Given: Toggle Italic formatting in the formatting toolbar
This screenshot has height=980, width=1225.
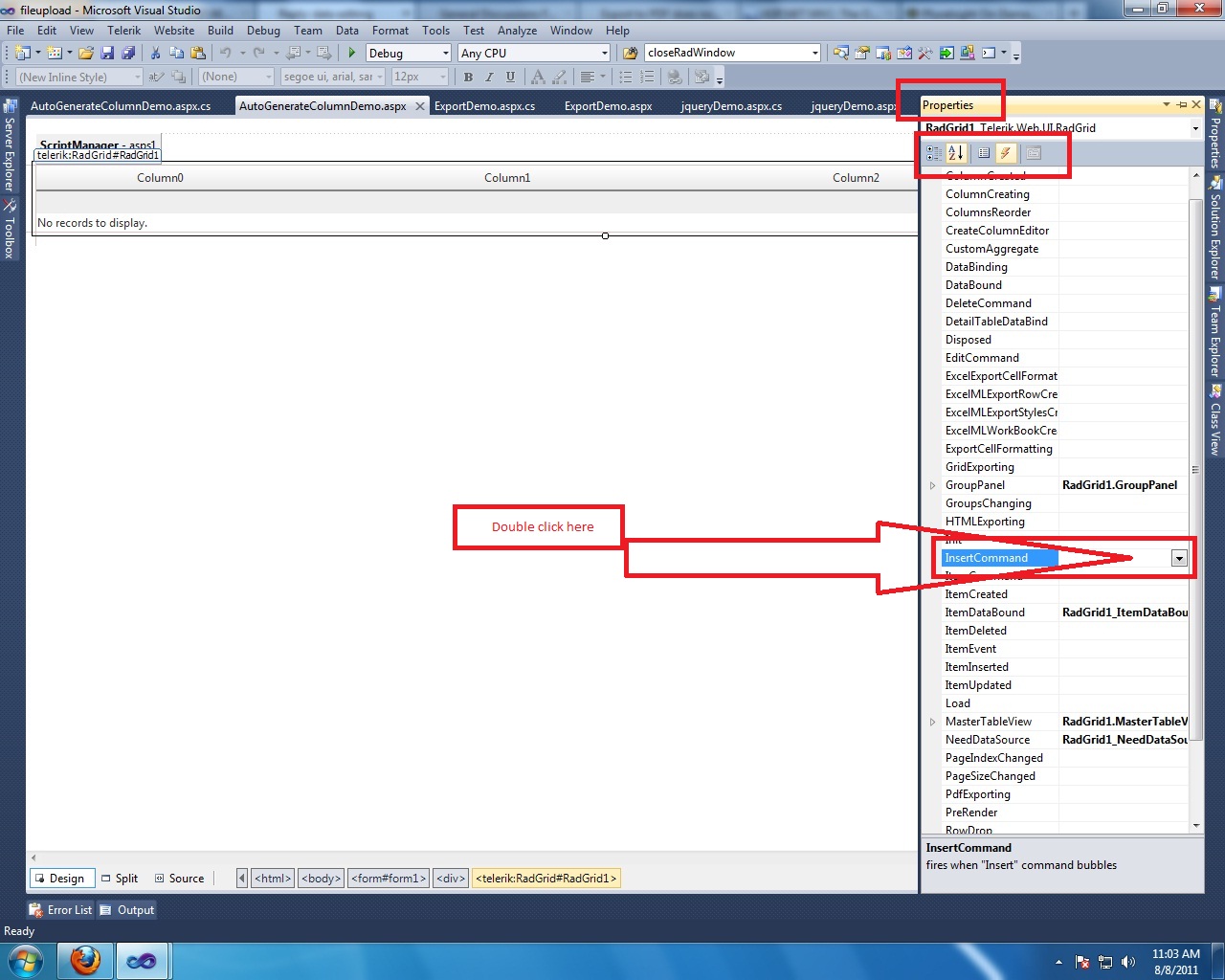Looking at the screenshot, I should coord(489,77).
